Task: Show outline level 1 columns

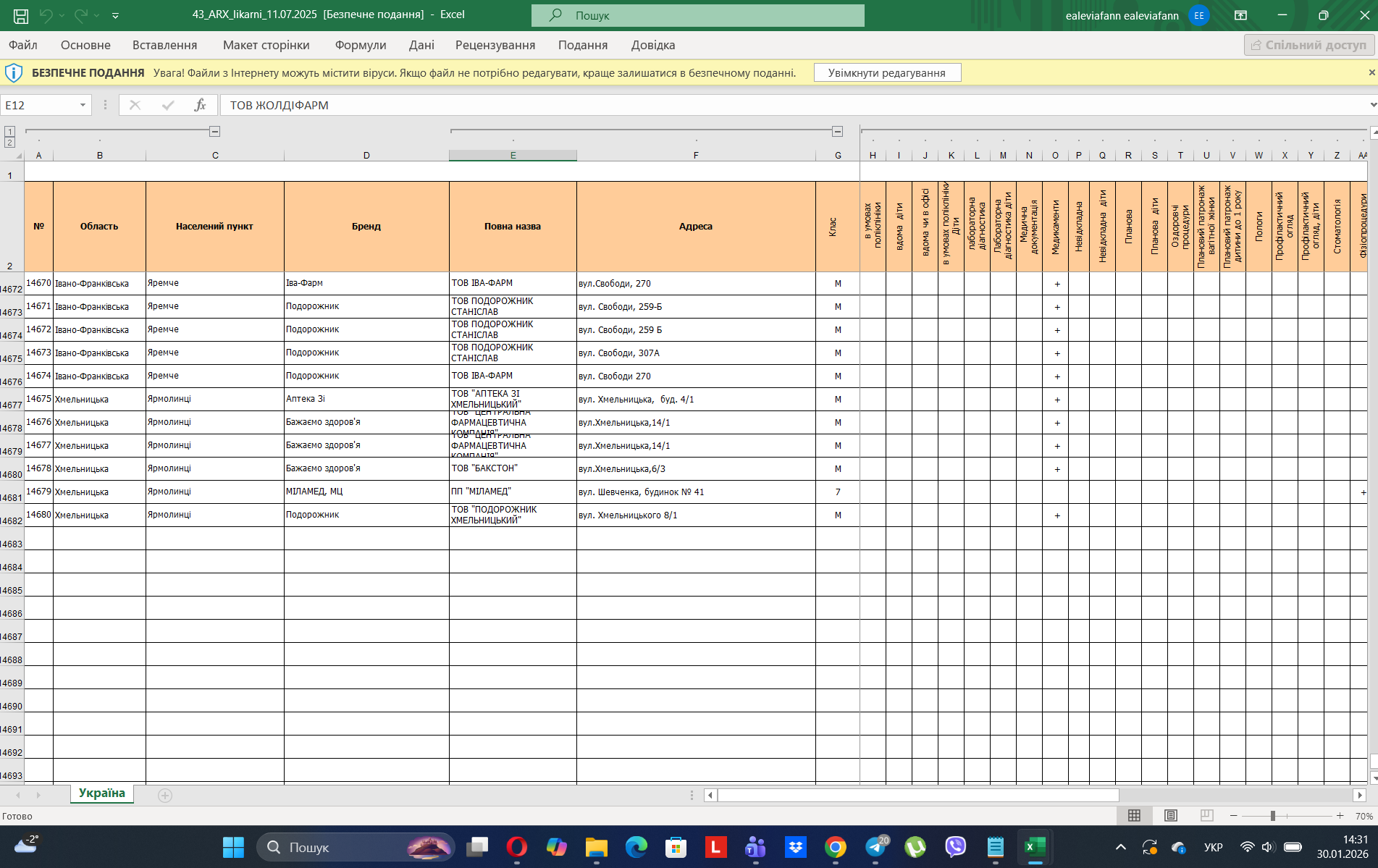Action: pyautogui.click(x=9, y=132)
